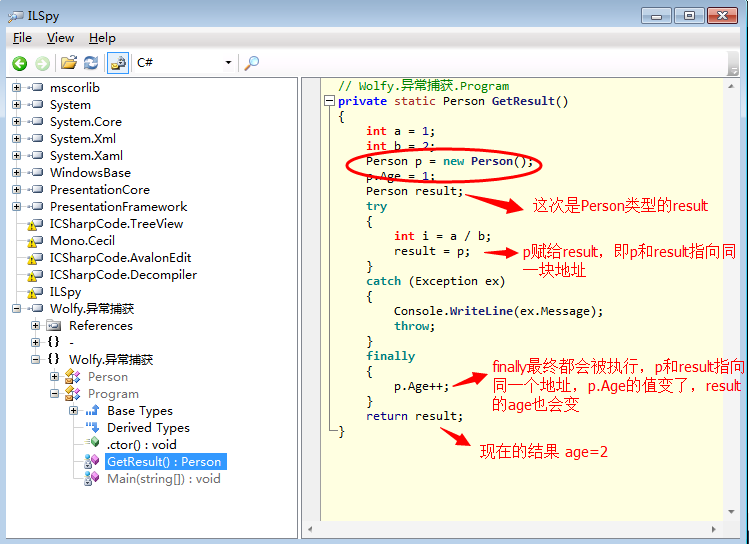
Task: Click the horizontal scrollbar right arrow
Action: coord(714,529)
